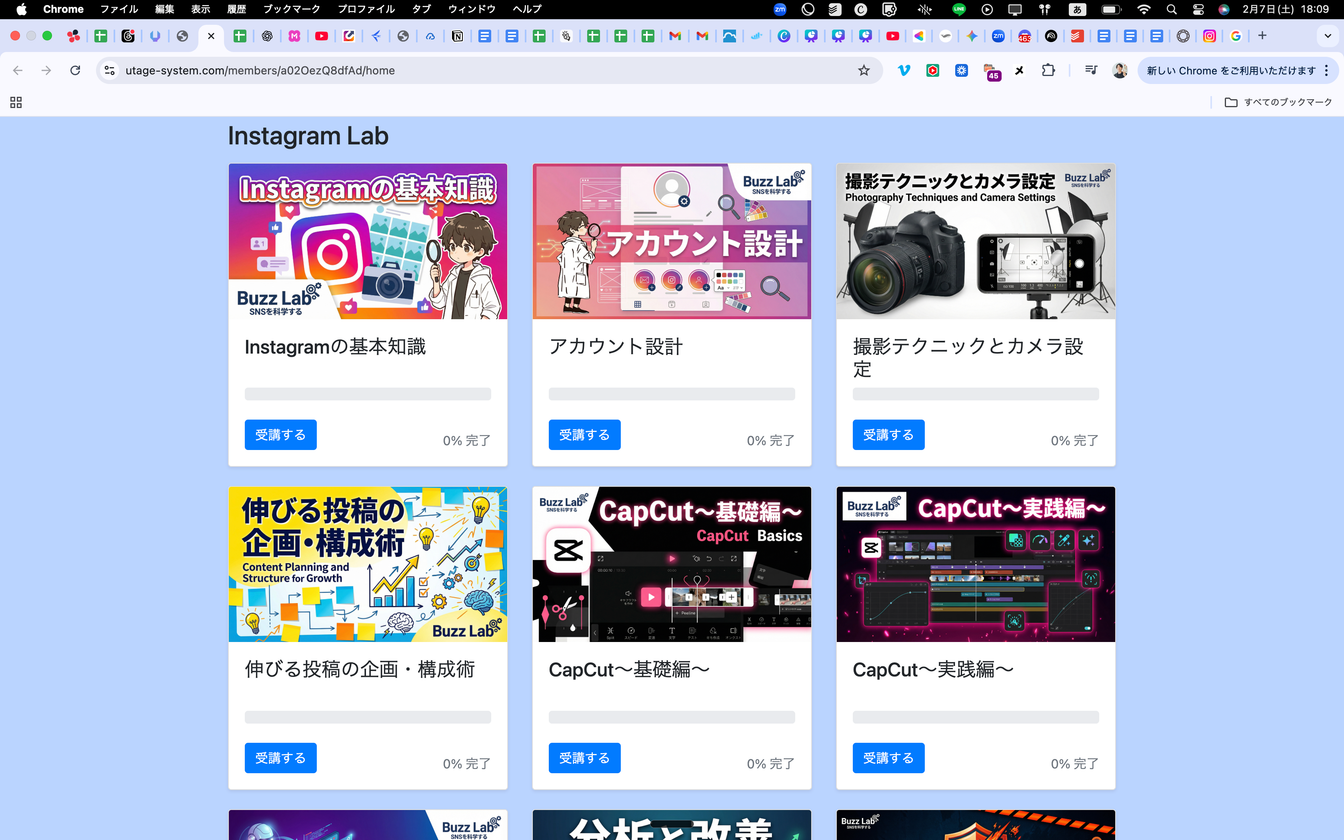
Task: Click the battery status icon
Action: pos(1111,9)
